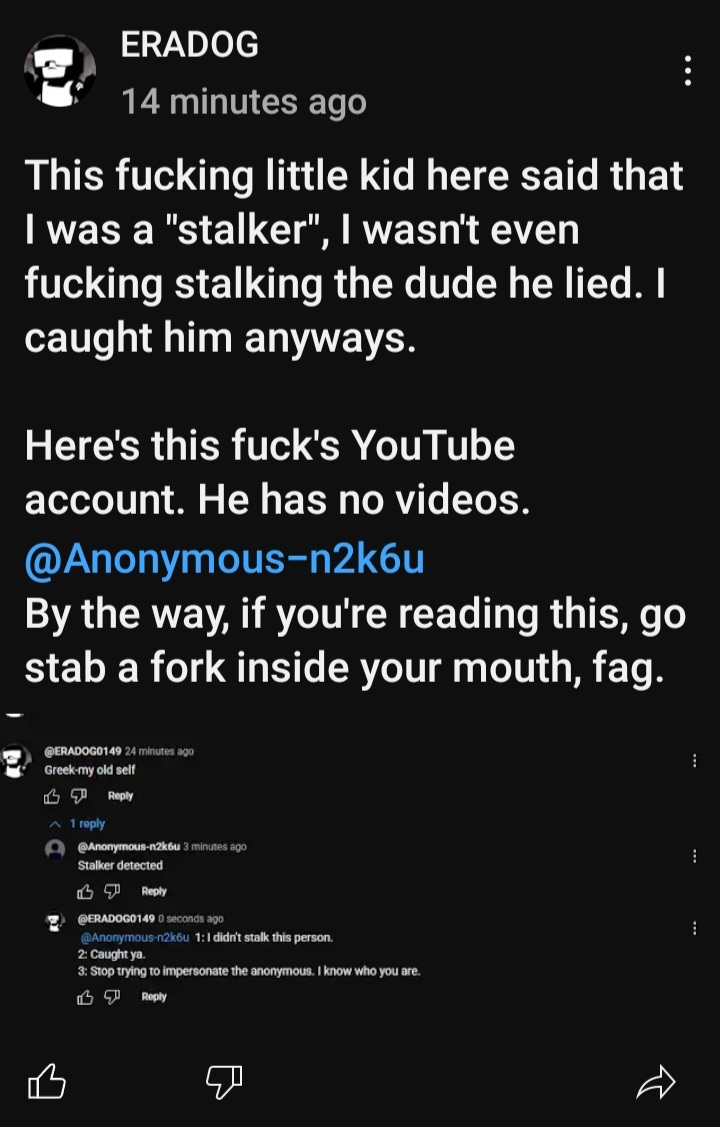Reply to the 'Caught ya' comment
720x1127 pixels.
coord(154,996)
